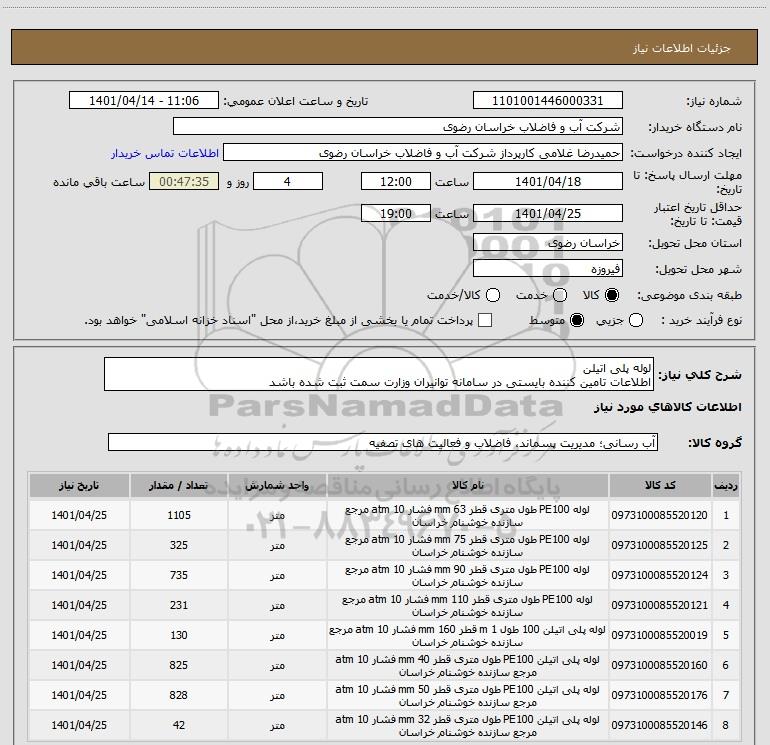Click the announcement date field 1401/04/14 - 11:06
The height and width of the screenshot is (745, 770).
[x=144, y=101]
